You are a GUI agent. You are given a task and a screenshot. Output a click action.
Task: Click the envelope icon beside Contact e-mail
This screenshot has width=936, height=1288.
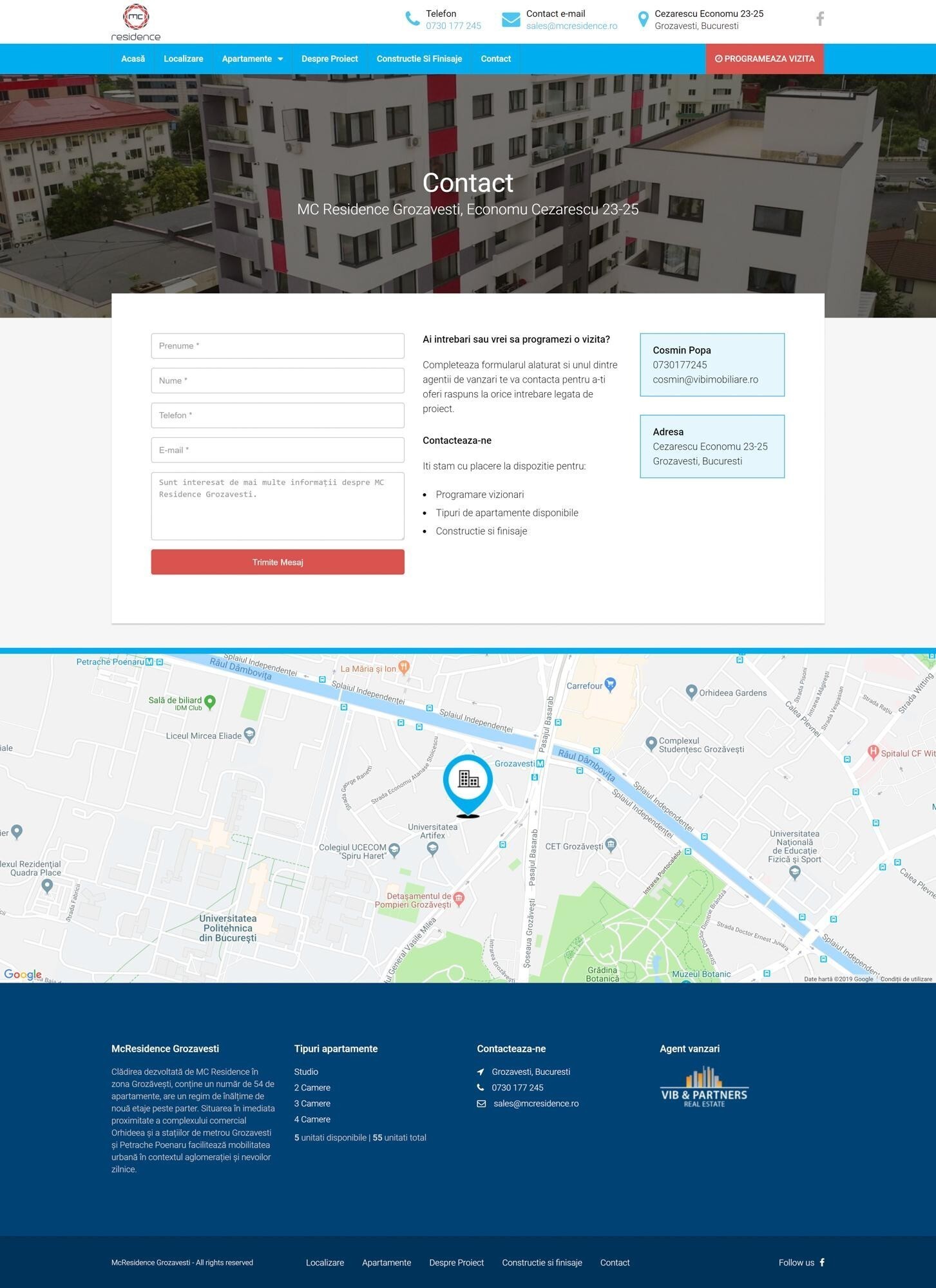[x=511, y=20]
